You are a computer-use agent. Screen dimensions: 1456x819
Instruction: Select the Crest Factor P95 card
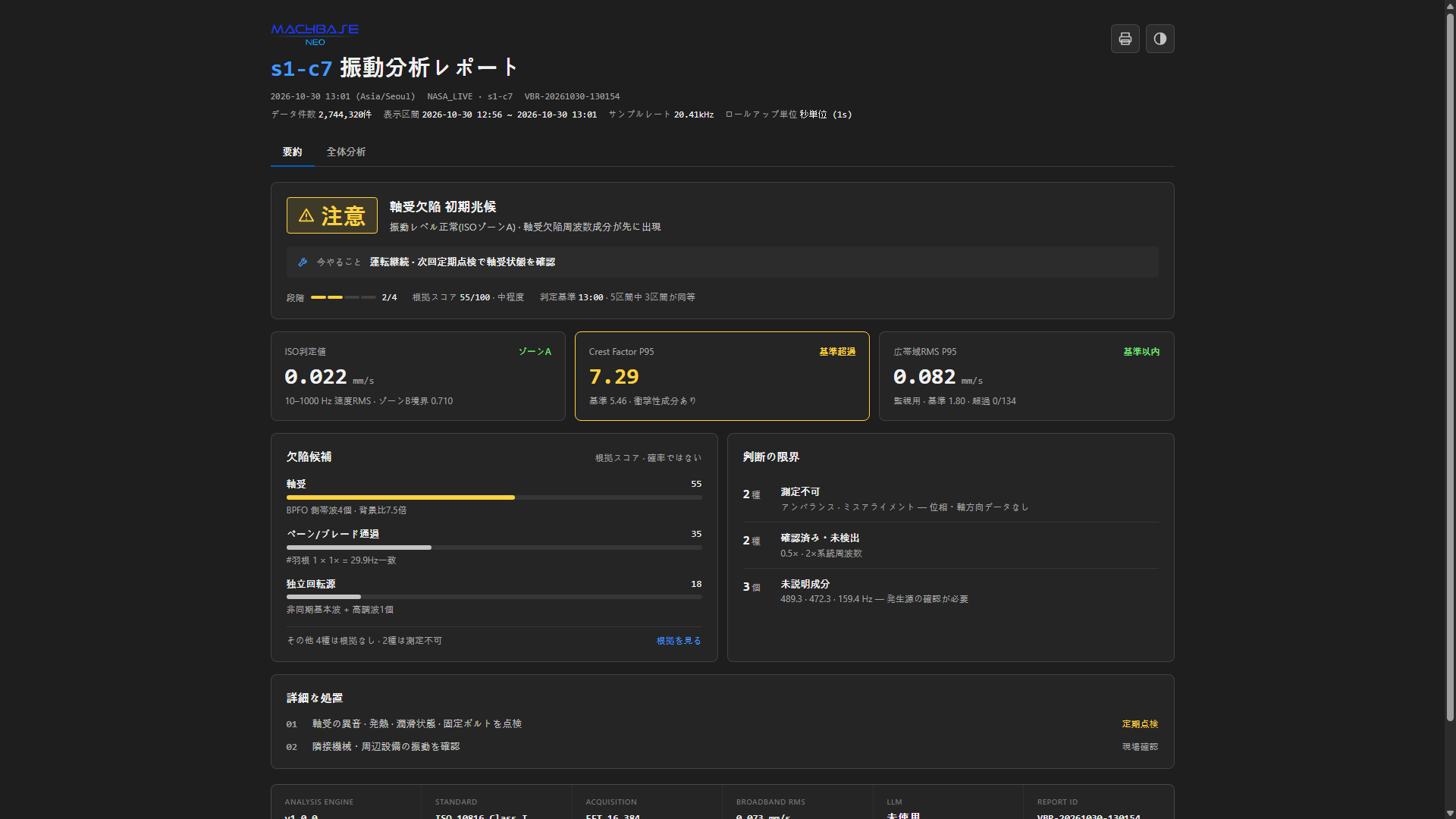(x=722, y=376)
